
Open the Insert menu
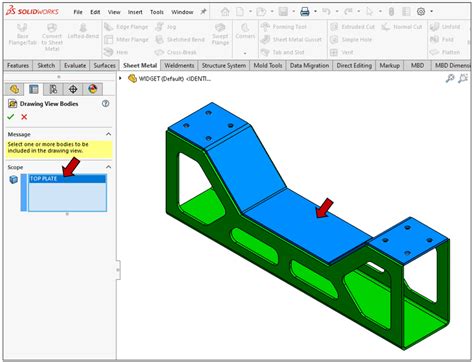[135, 12]
